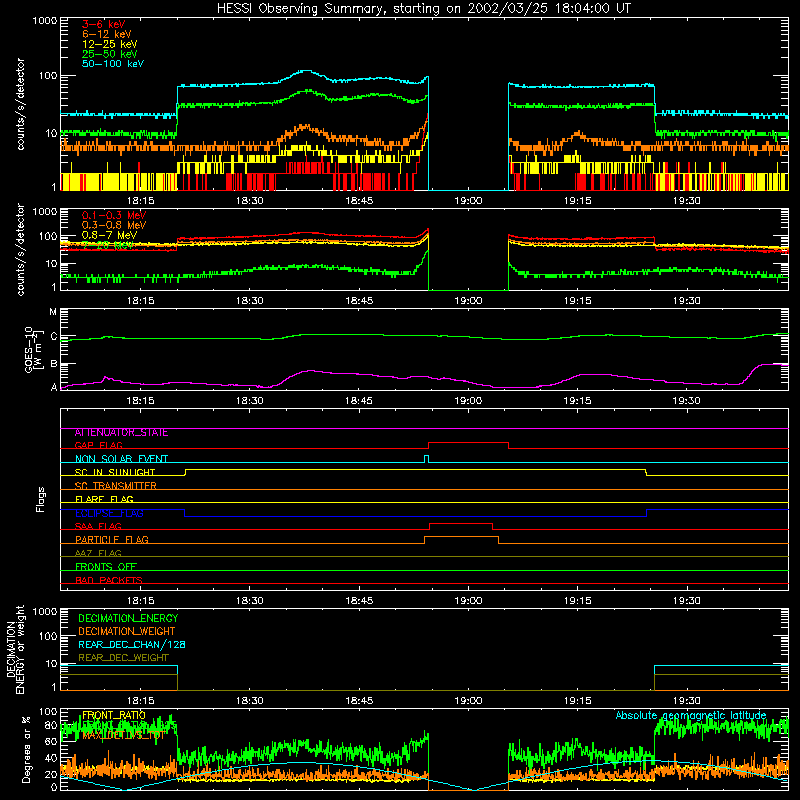Click the 80 y-tick of Degrees panel
This screenshot has height=800, width=800.
(51, 726)
